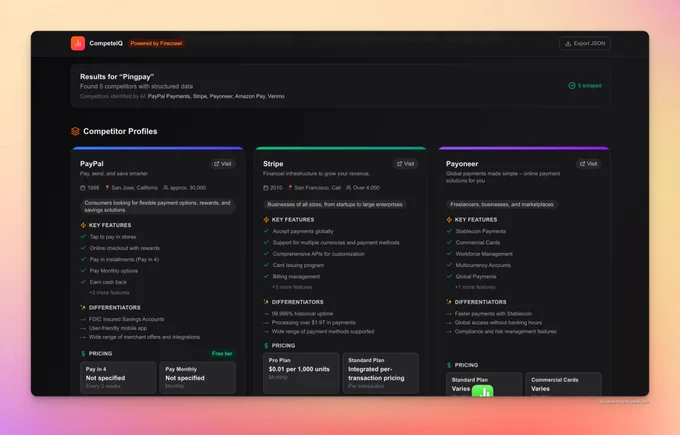Expand Payoneer +1 more features
680x435 pixels.
[x=475, y=287]
